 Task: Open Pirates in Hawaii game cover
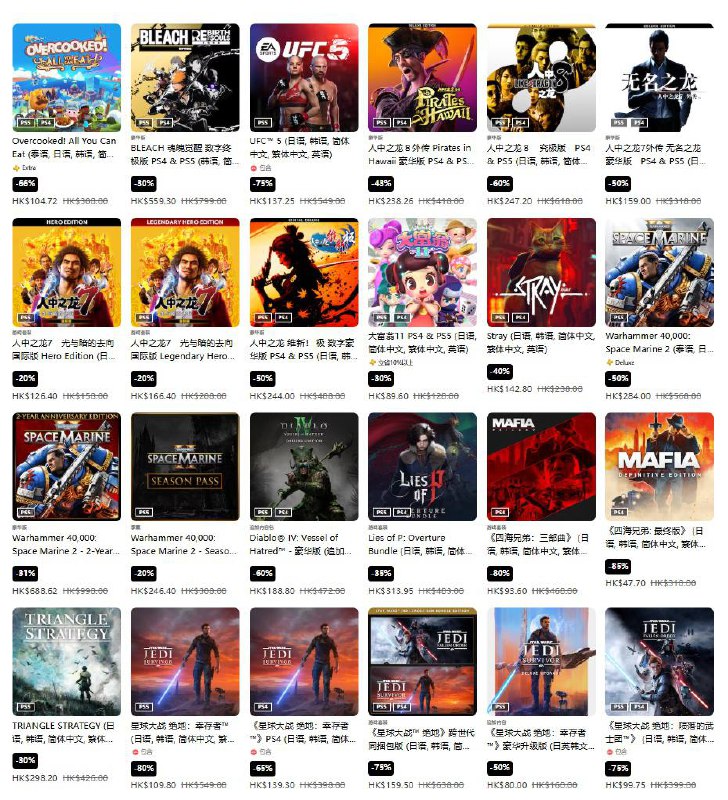tap(422, 78)
